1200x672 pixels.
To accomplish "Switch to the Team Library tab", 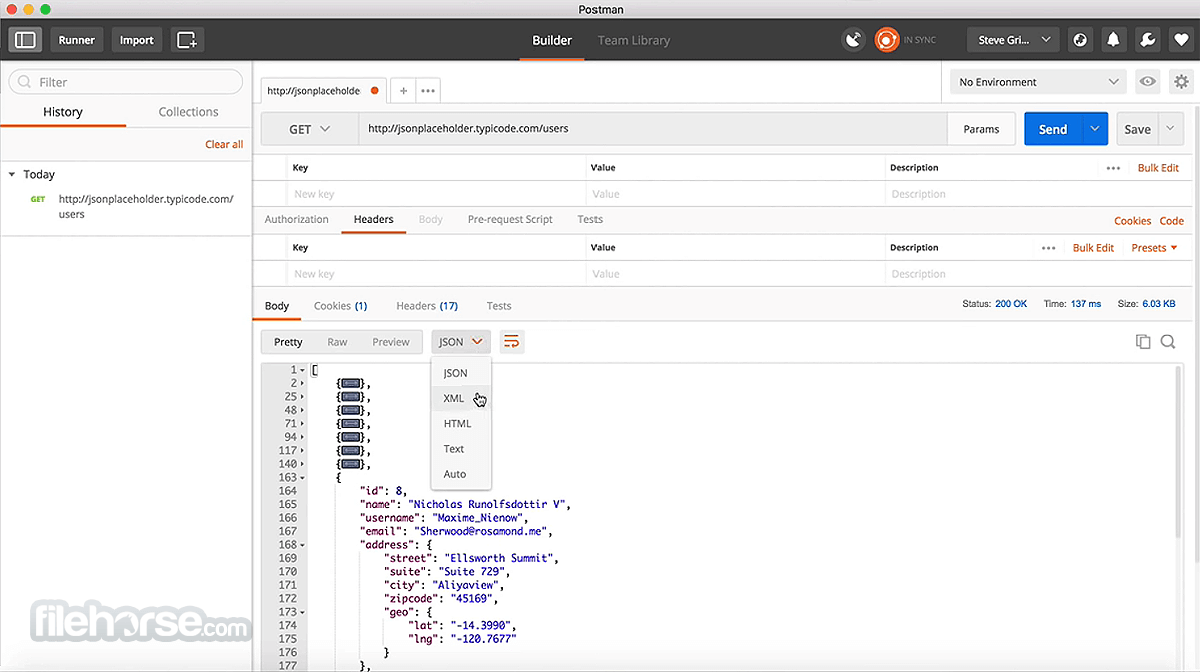I will pyautogui.click(x=634, y=40).
